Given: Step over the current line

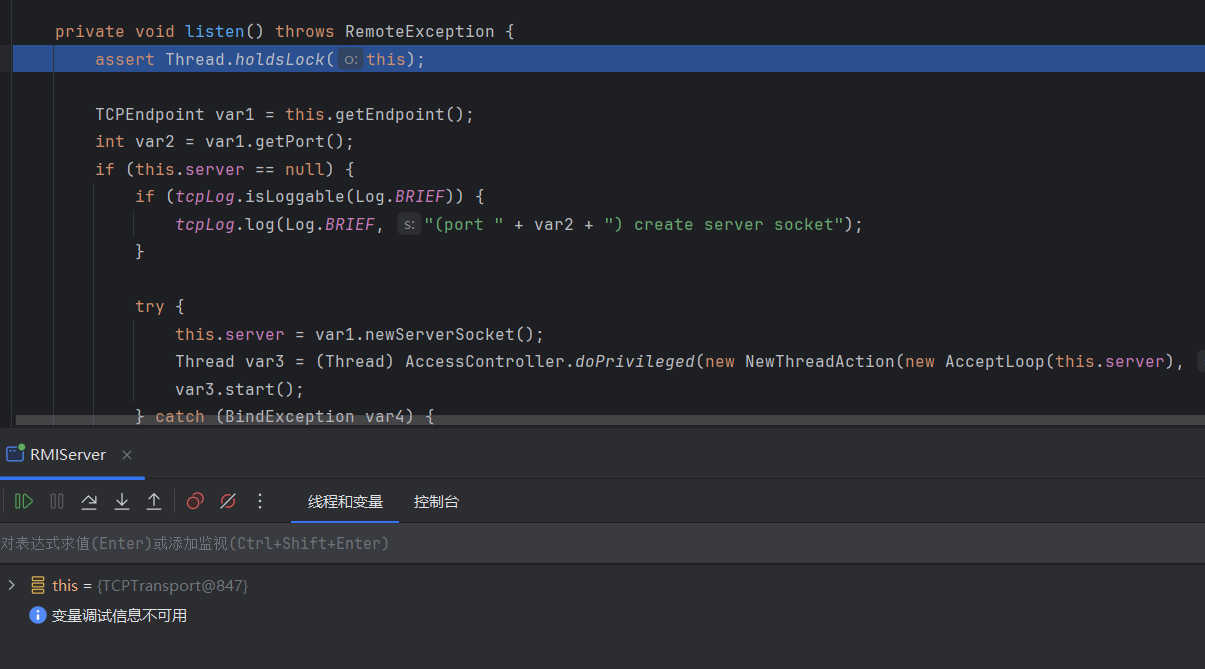Looking at the screenshot, I should [x=89, y=501].
